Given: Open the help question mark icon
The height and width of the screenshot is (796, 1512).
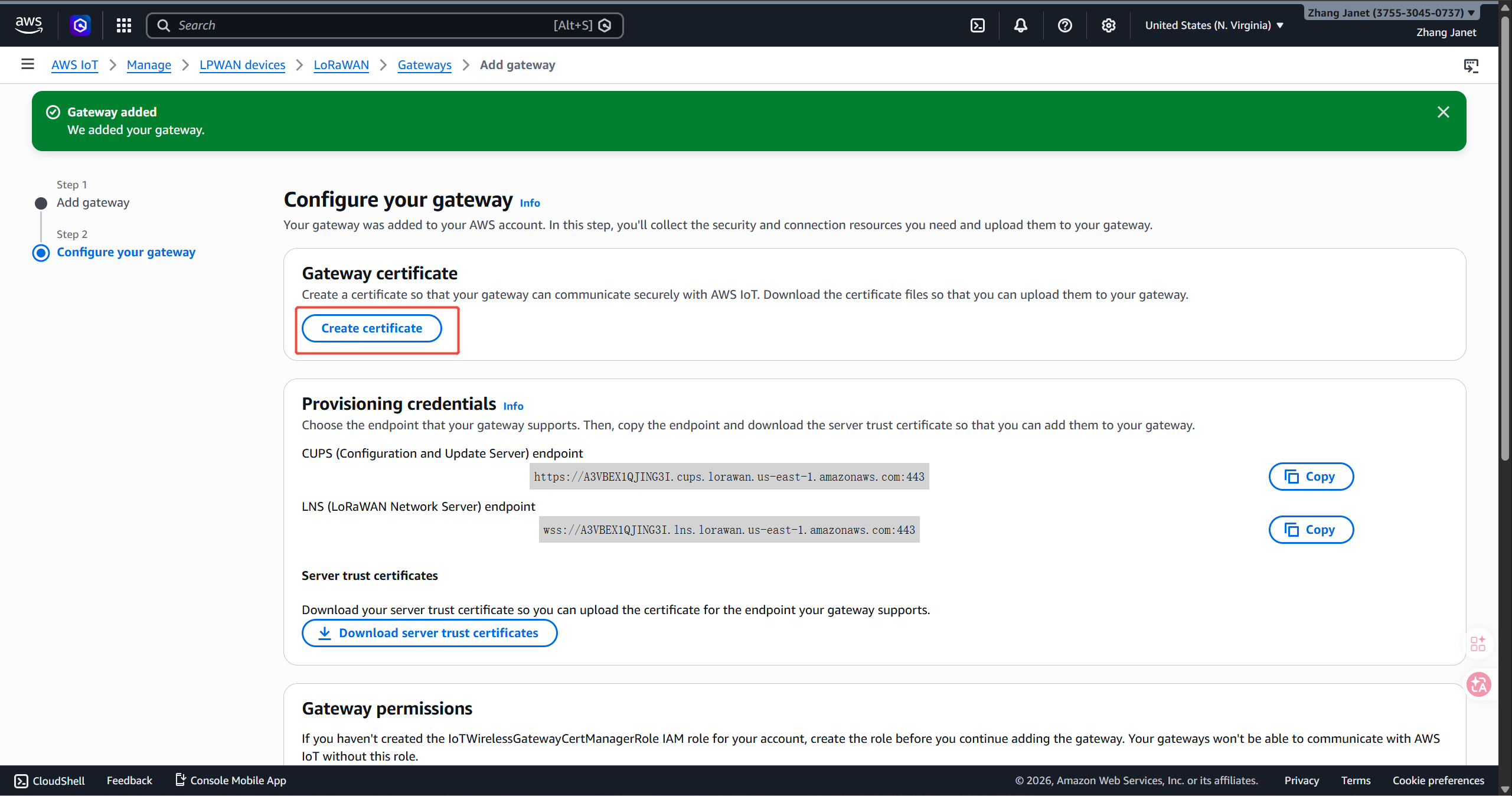Looking at the screenshot, I should tap(1064, 25).
